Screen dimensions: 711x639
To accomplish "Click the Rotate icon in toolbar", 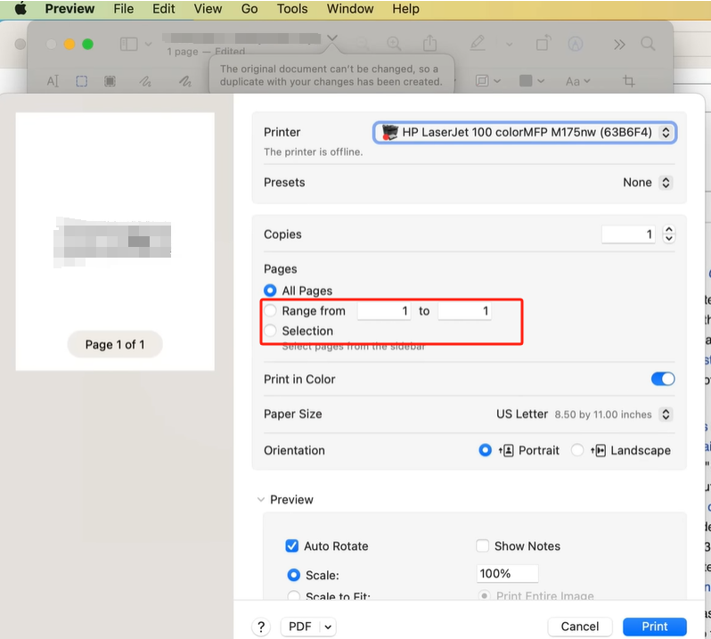I will (543, 44).
